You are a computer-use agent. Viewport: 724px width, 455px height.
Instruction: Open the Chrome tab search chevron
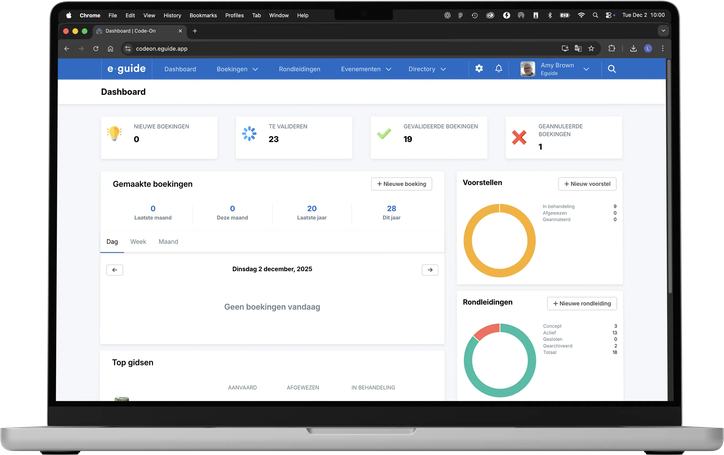[663, 31]
